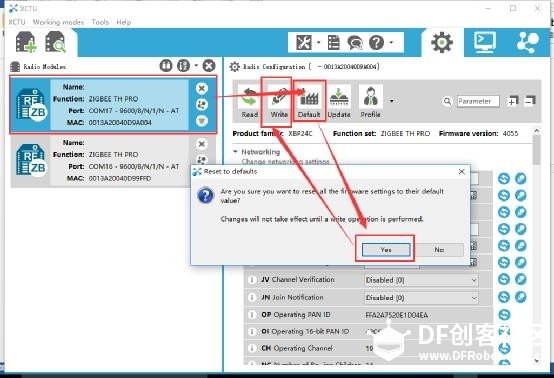554x378 pixels.
Task: Click the Discover radio modules icon
Action: pos(55,42)
